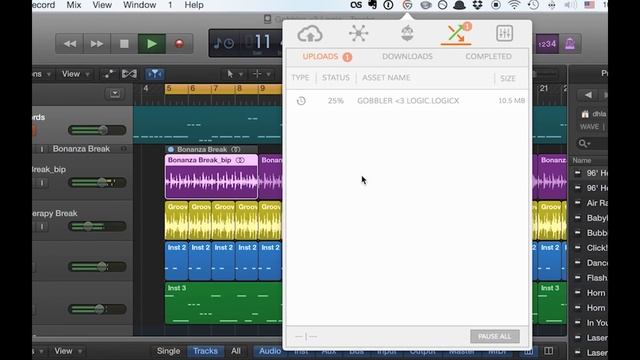Open the Dropbox menu bar icon

coord(477,5)
